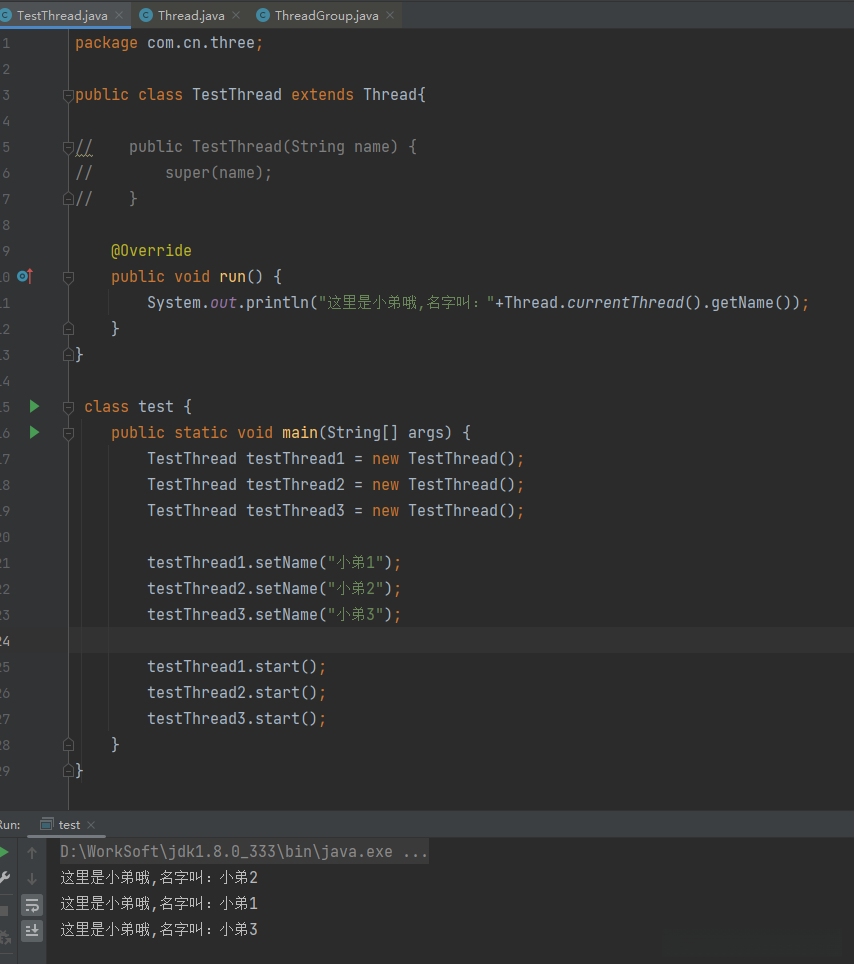The image size is (854, 964).
Task: Click fold end marker closing main method
Action: pyautogui.click(x=68, y=745)
